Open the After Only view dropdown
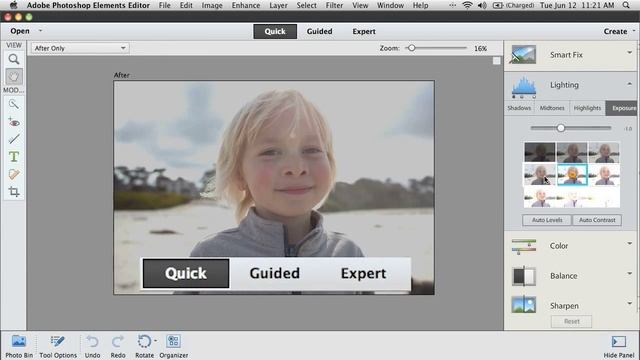640x360 pixels. click(x=80, y=48)
